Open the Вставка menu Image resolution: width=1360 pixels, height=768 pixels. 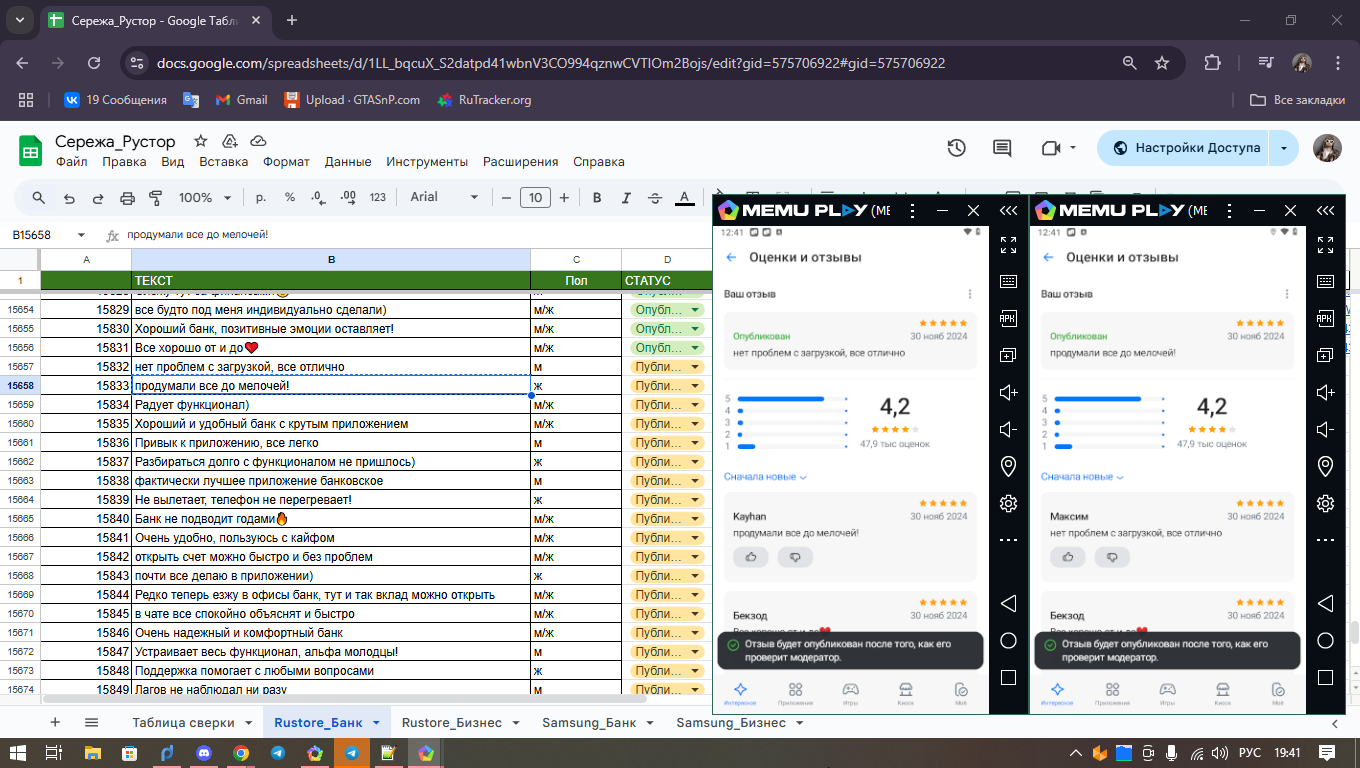click(x=223, y=161)
